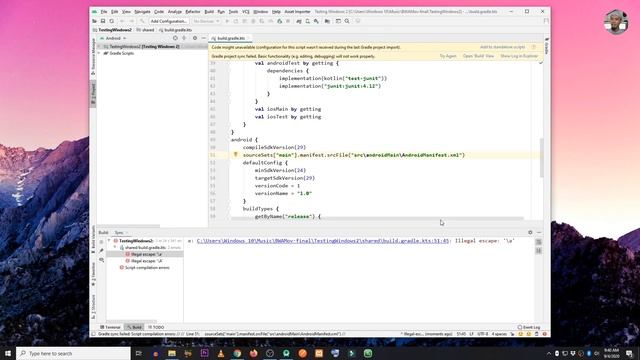Open the Build menu
640x360 pixels.
point(209,11)
